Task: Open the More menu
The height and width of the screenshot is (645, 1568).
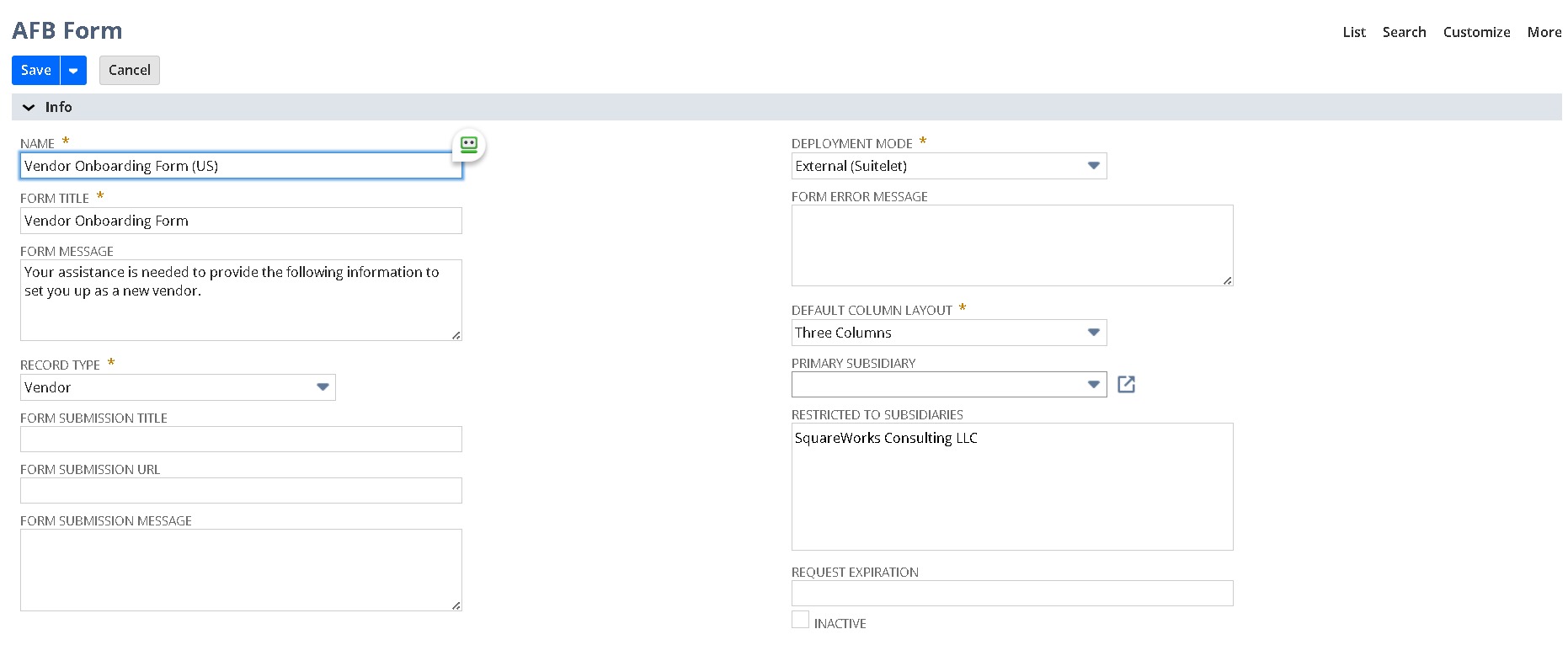Action: (1544, 32)
